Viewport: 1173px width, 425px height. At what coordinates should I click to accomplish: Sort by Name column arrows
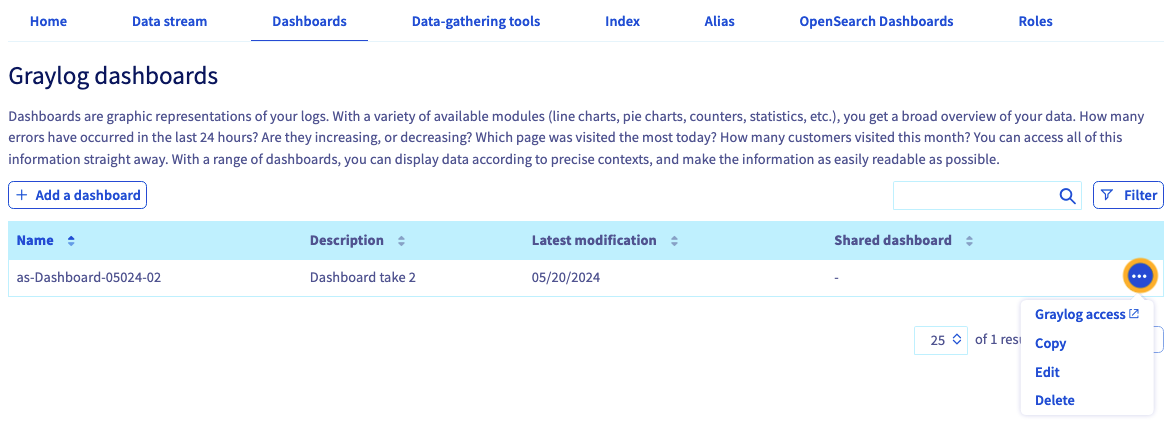click(71, 241)
